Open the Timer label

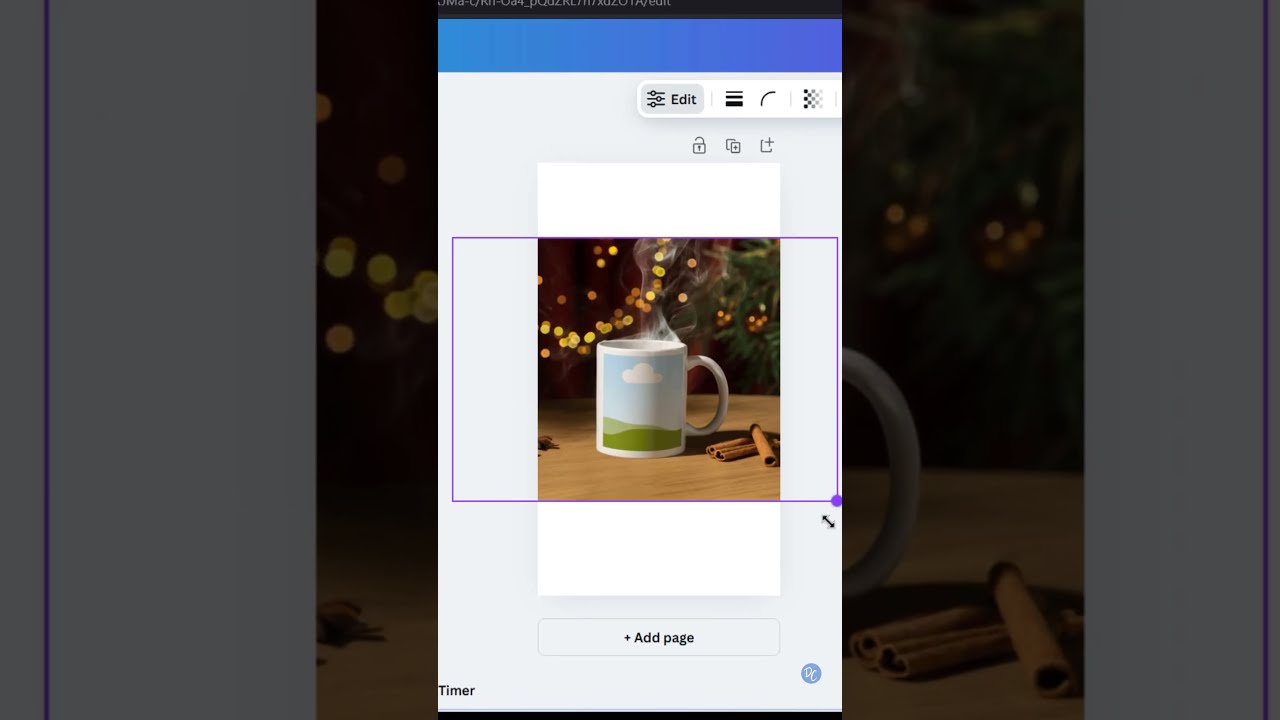point(457,691)
